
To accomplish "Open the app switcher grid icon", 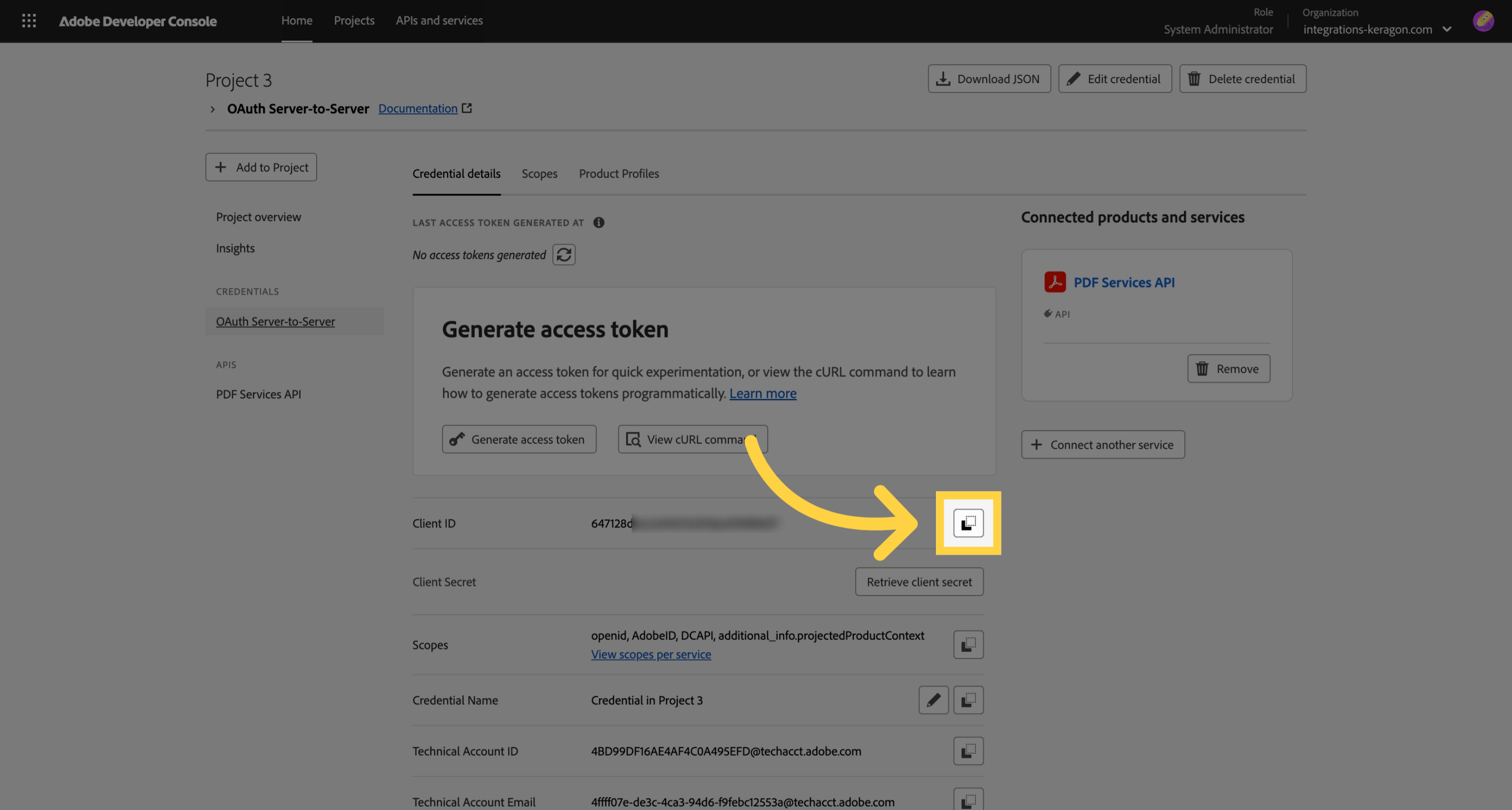I will [x=29, y=21].
